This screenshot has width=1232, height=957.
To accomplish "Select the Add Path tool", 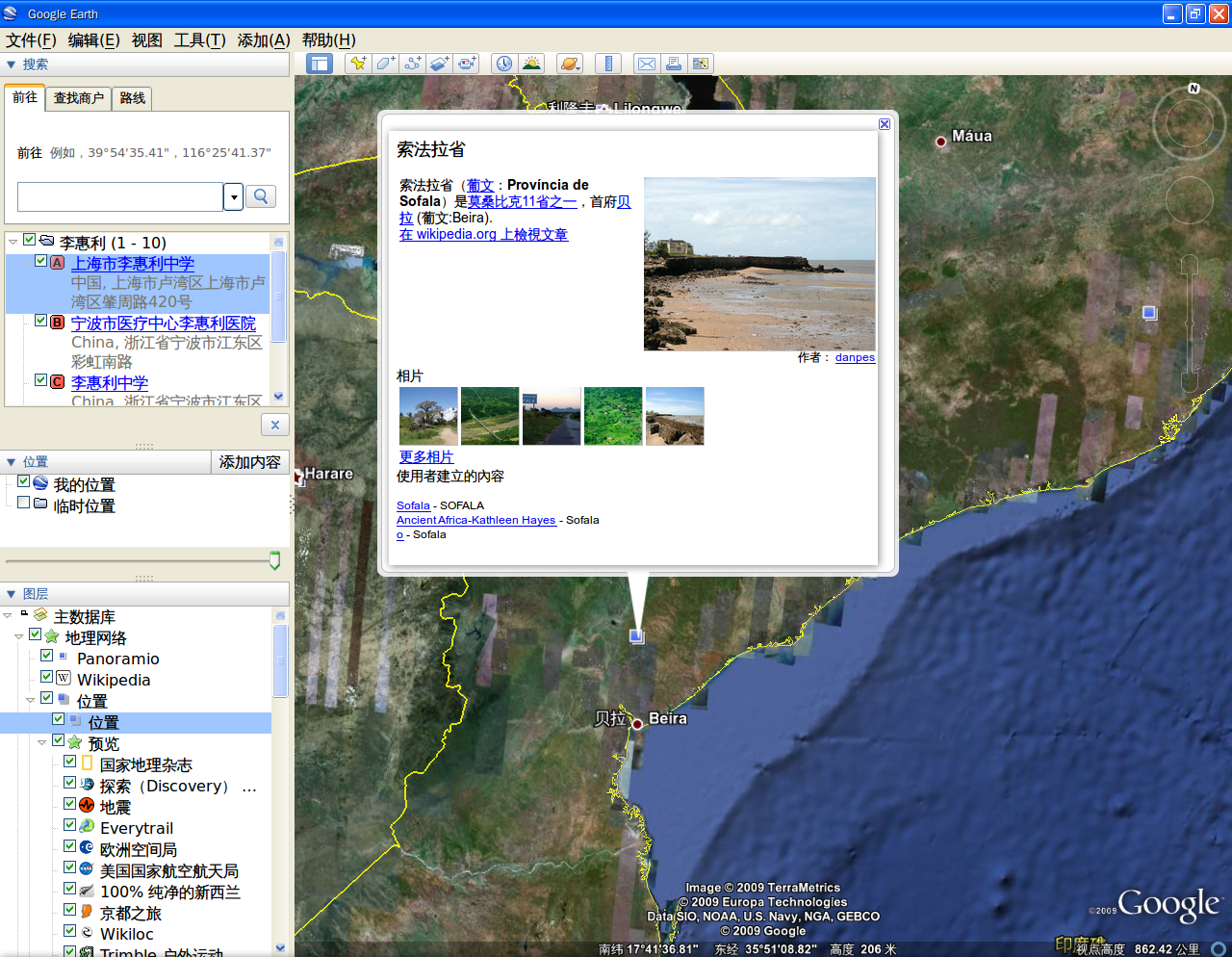I will pos(413,64).
